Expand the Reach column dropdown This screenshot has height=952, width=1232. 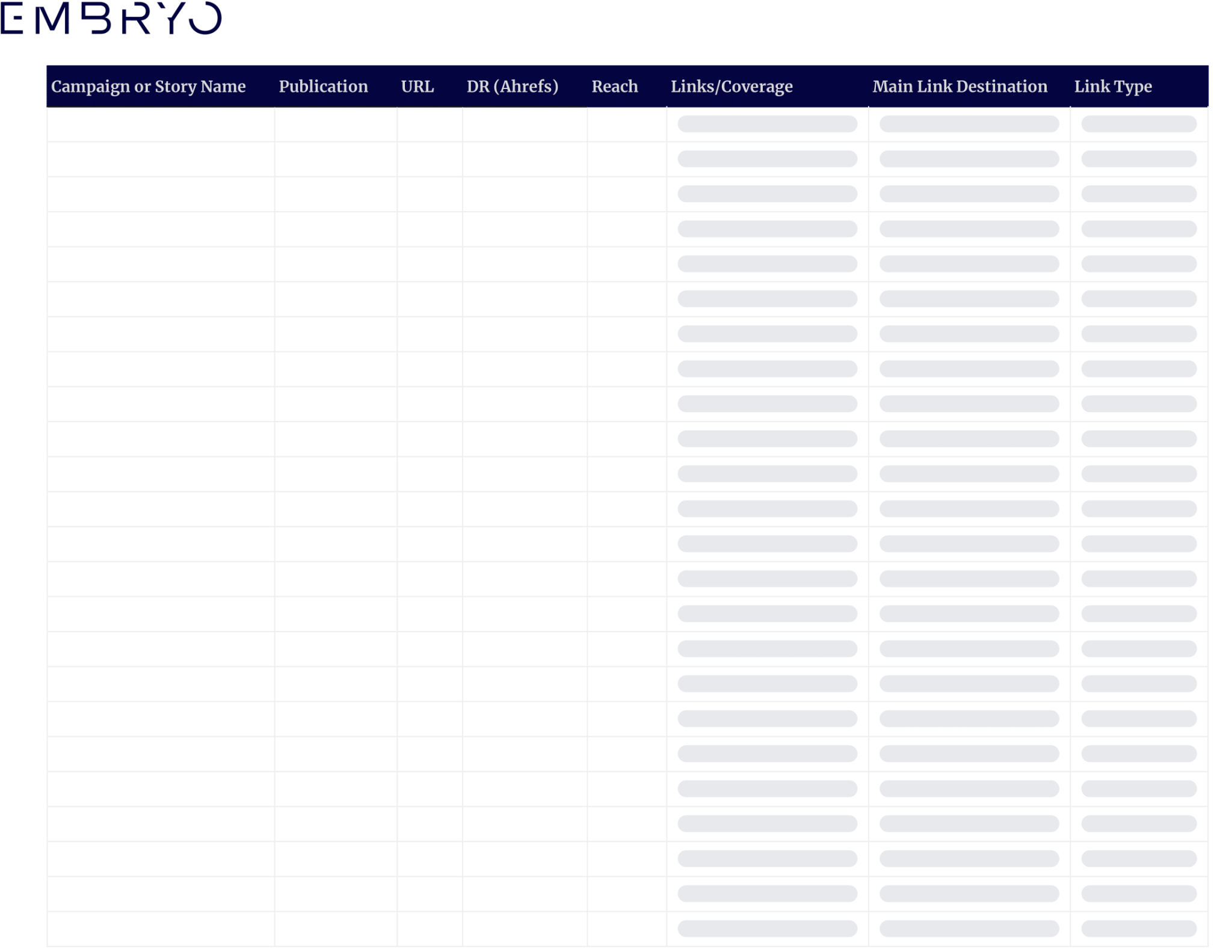tap(614, 86)
